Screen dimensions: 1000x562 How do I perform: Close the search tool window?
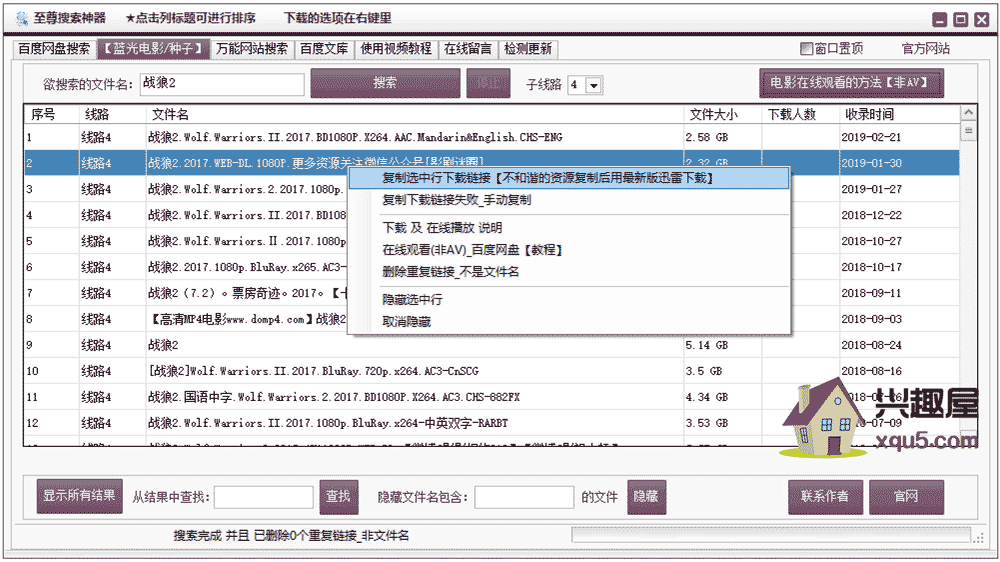point(982,20)
